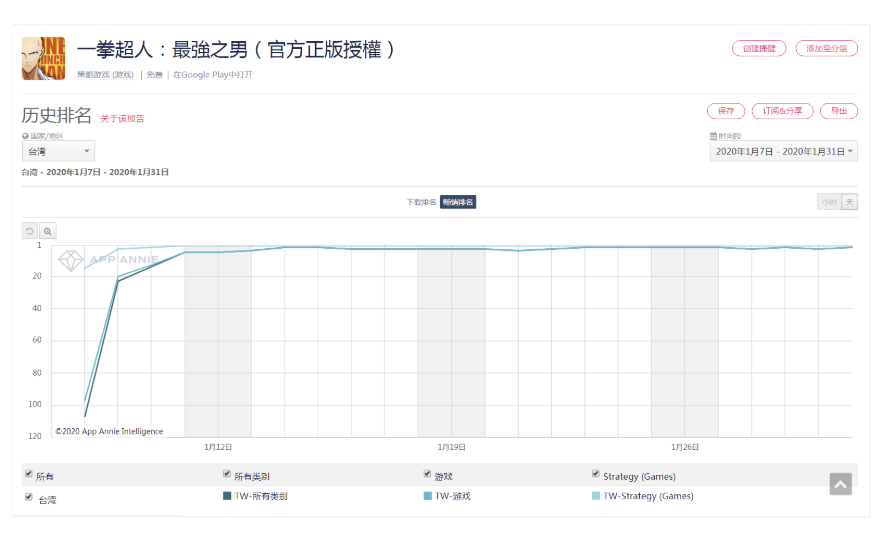Click the One Punch Man app icon
The height and width of the screenshot is (549, 890).
44,58
